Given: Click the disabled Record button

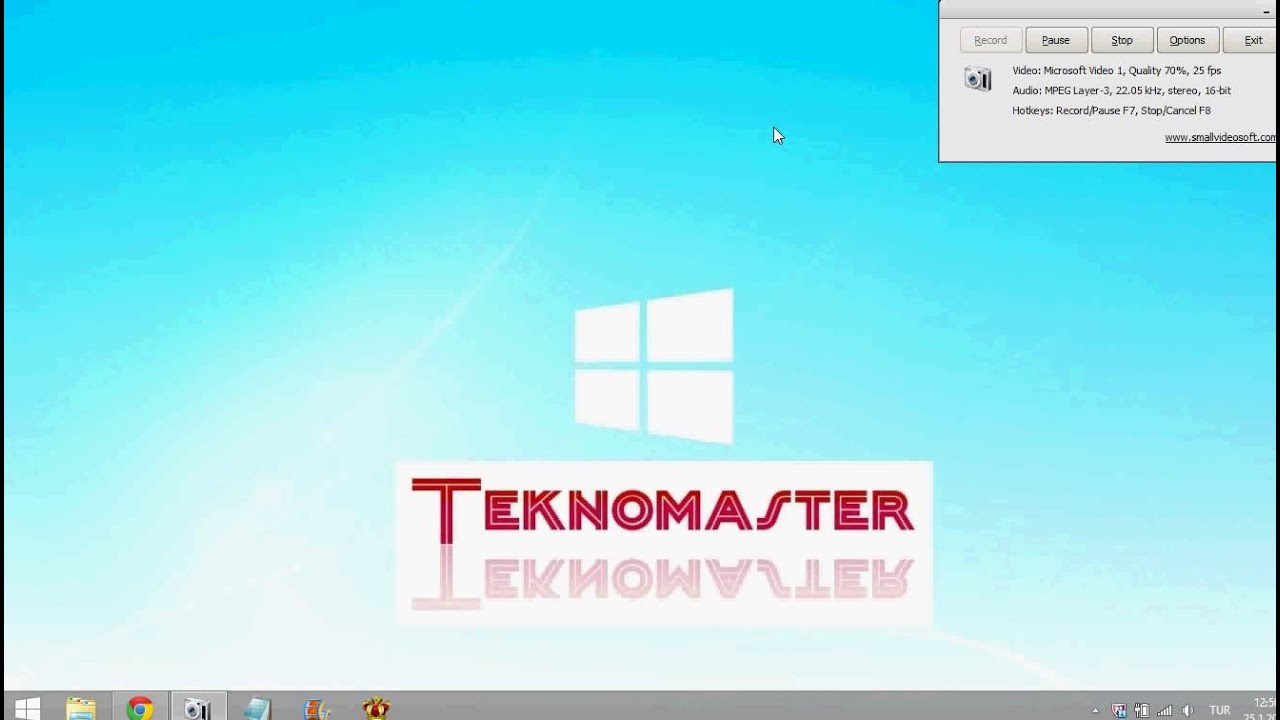Looking at the screenshot, I should tap(991, 40).
